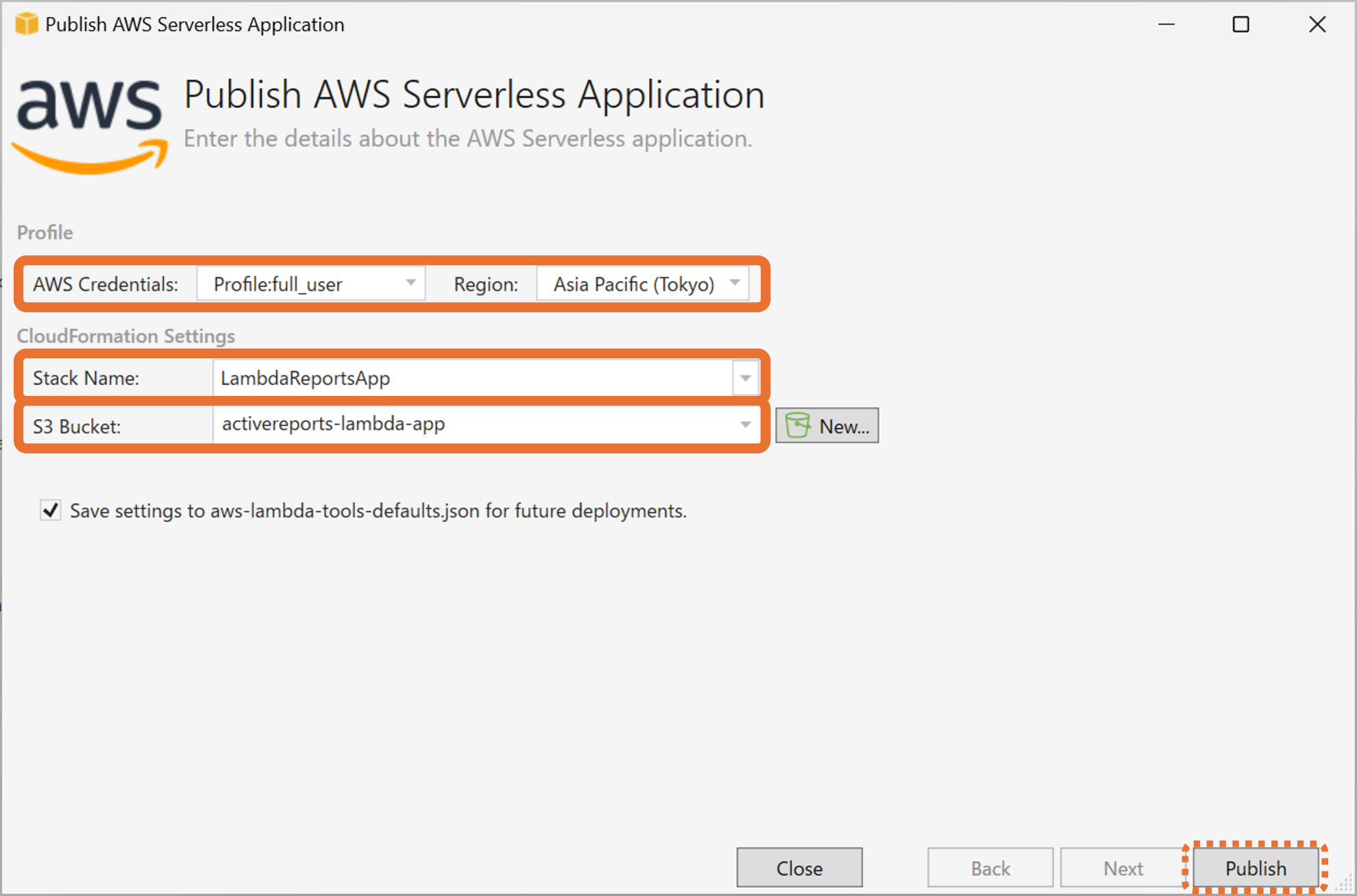Open the Region dropdown showing Asia Pacific (Tokyo)
1357x896 pixels.
click(x=643, y=284)
